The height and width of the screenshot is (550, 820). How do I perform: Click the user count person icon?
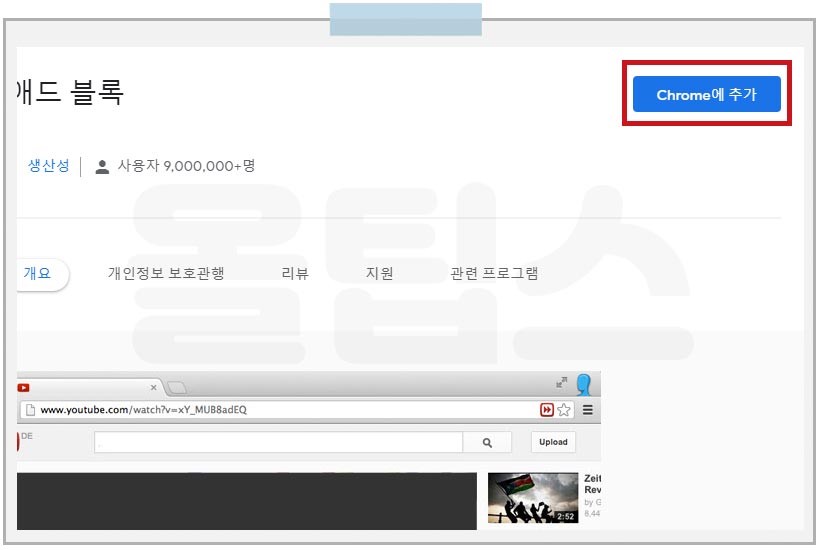coord(102,167)
